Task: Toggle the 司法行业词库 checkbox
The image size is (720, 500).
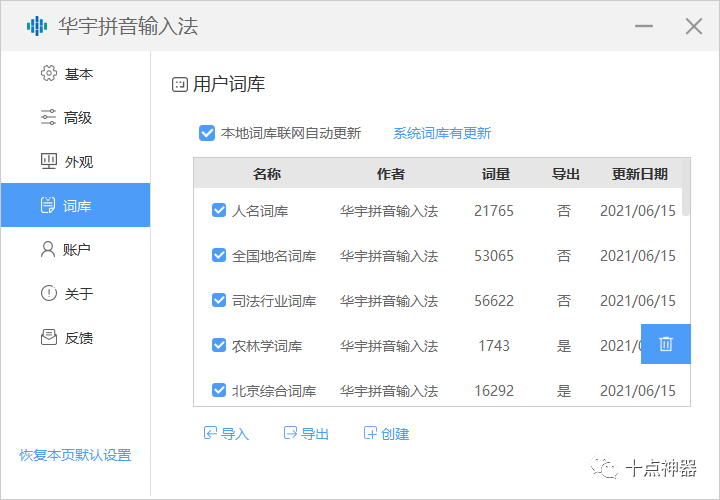Action: tap(219, 300)
